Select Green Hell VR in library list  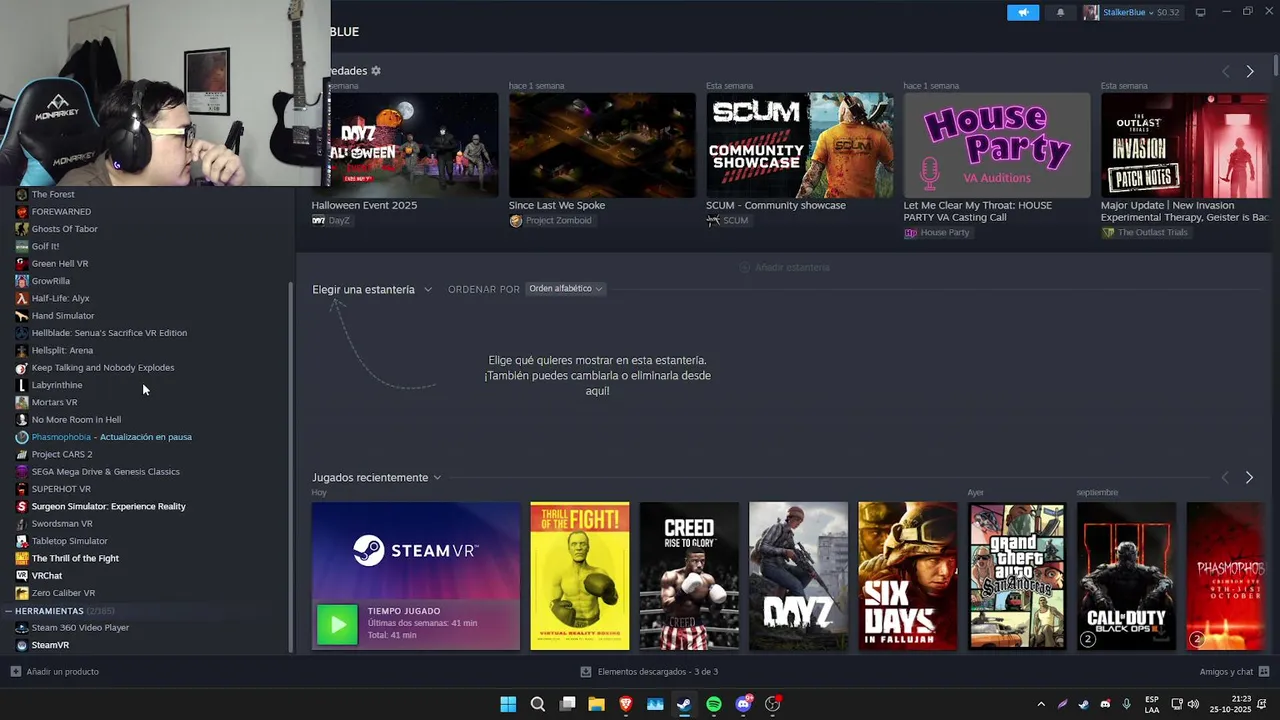(60, 264)
